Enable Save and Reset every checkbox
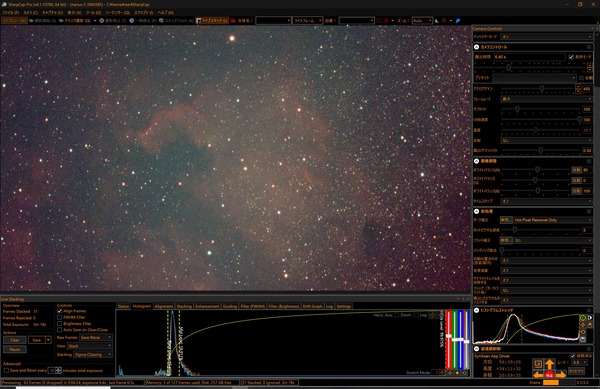 (x=6, y=371)
